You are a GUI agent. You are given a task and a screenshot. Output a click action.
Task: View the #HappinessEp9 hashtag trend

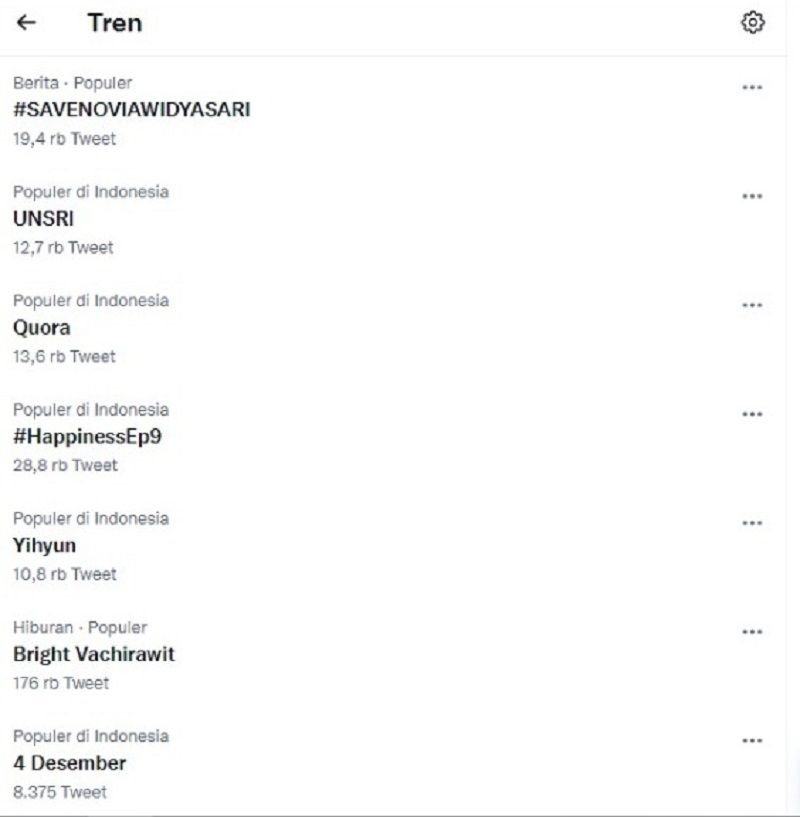[87, 437]
